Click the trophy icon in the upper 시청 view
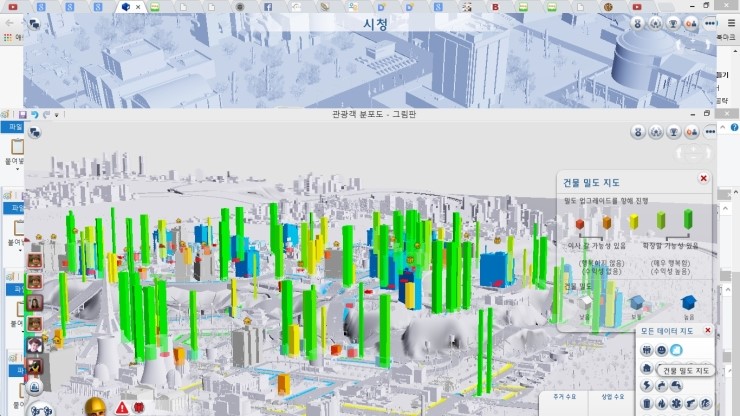Image resolution: width=740 pixels, height=416 pixels. (673, 23)
